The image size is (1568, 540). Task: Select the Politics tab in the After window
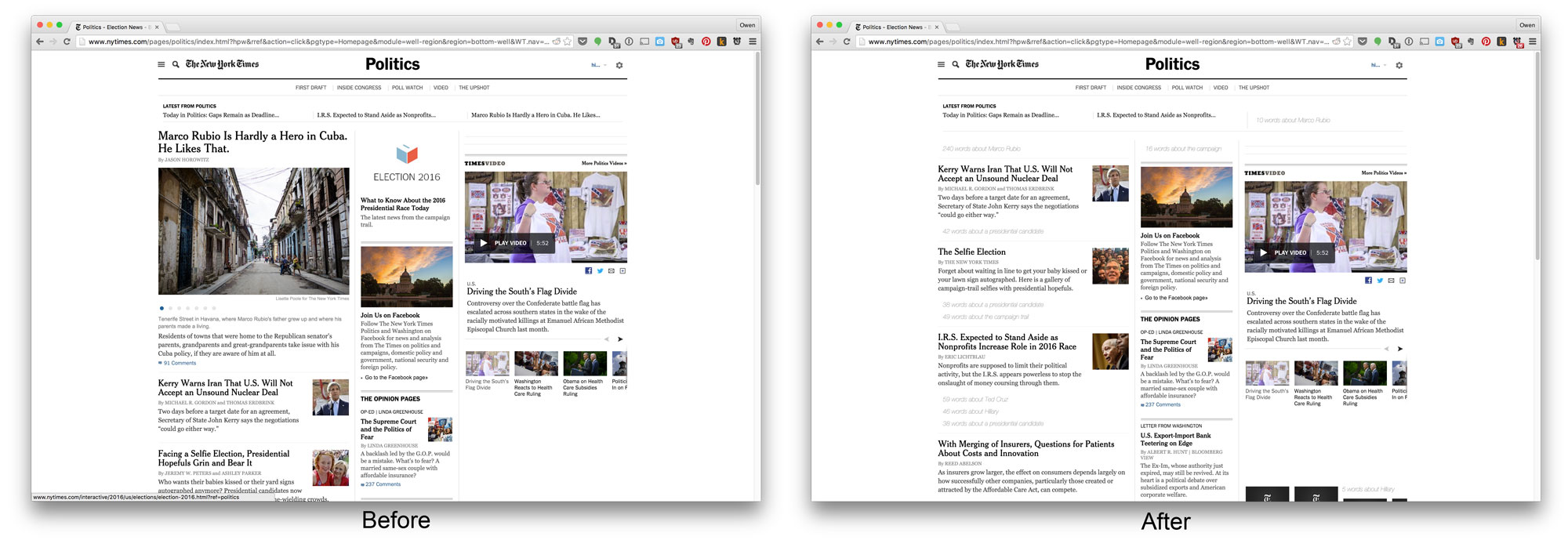coord(895,27)
